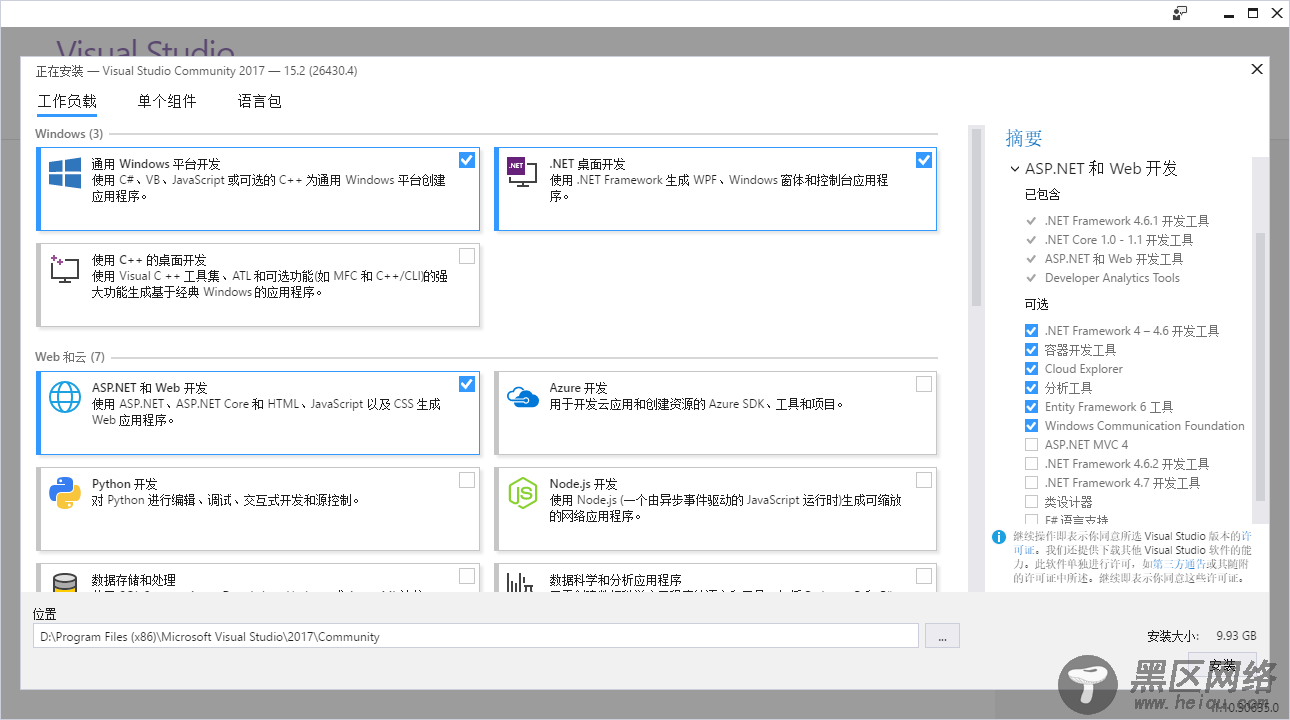Click the Windows logo icon for Universal Windows platform
Viewport: 1290px width, 720px height.
[65, 173]
